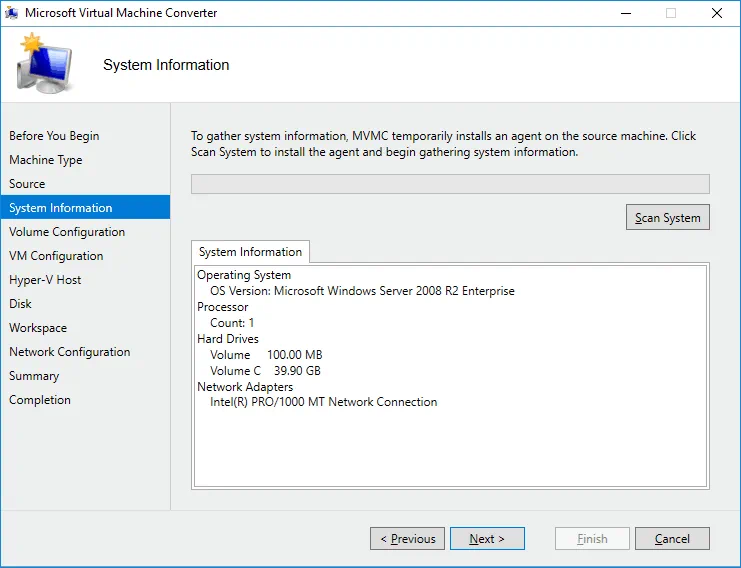This screenshot has width=741, height=568.
Task: Go to Network Configuration step
Action: (x=70, y=352)
